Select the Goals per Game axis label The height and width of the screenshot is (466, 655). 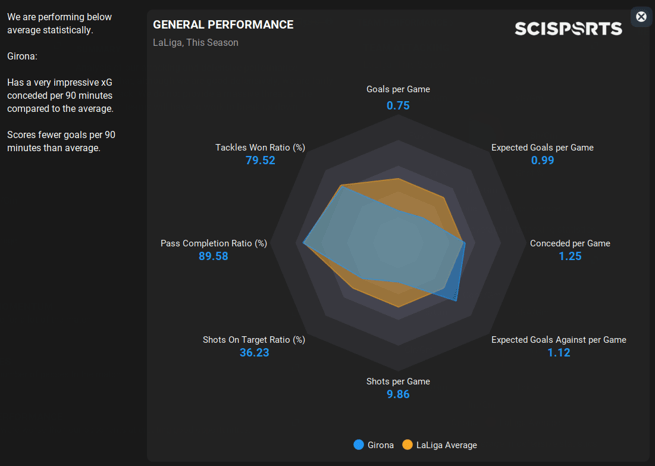pyautogui.click(x=398, y=90)
